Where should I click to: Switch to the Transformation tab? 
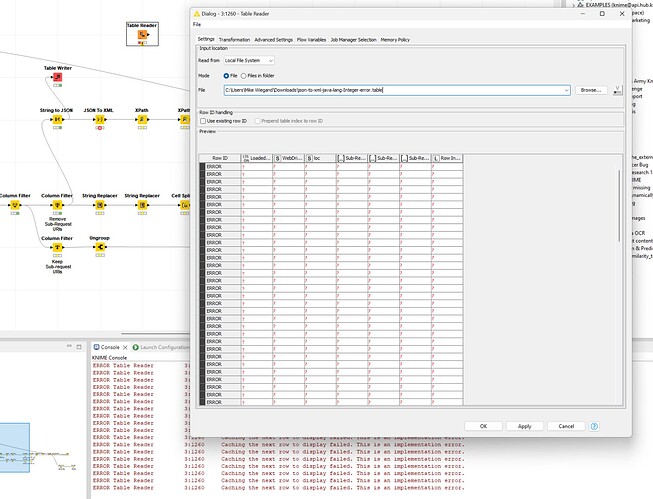coord(234,40)
